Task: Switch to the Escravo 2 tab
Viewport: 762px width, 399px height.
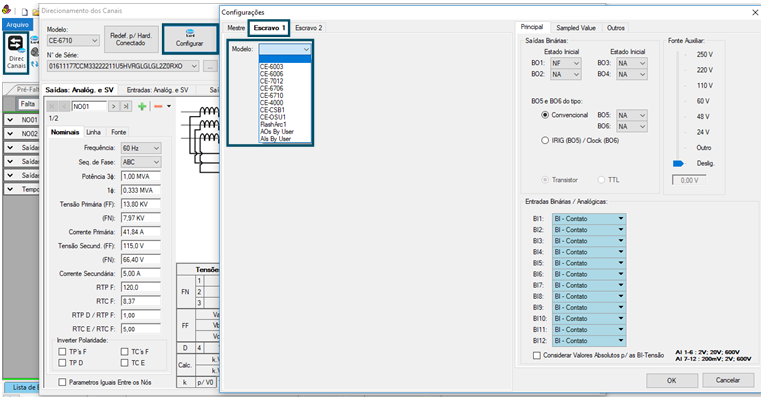Action: (309, 28)
